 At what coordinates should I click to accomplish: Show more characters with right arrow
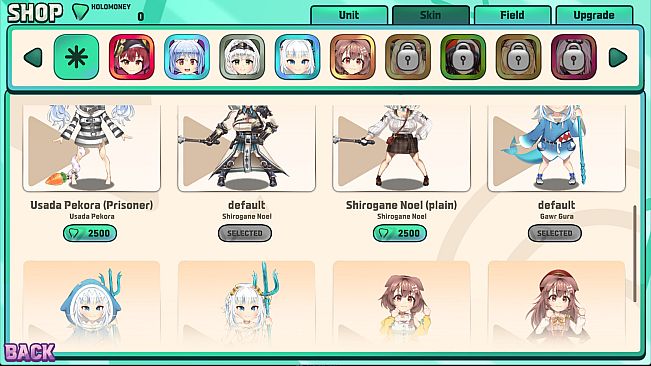point(618,57)
